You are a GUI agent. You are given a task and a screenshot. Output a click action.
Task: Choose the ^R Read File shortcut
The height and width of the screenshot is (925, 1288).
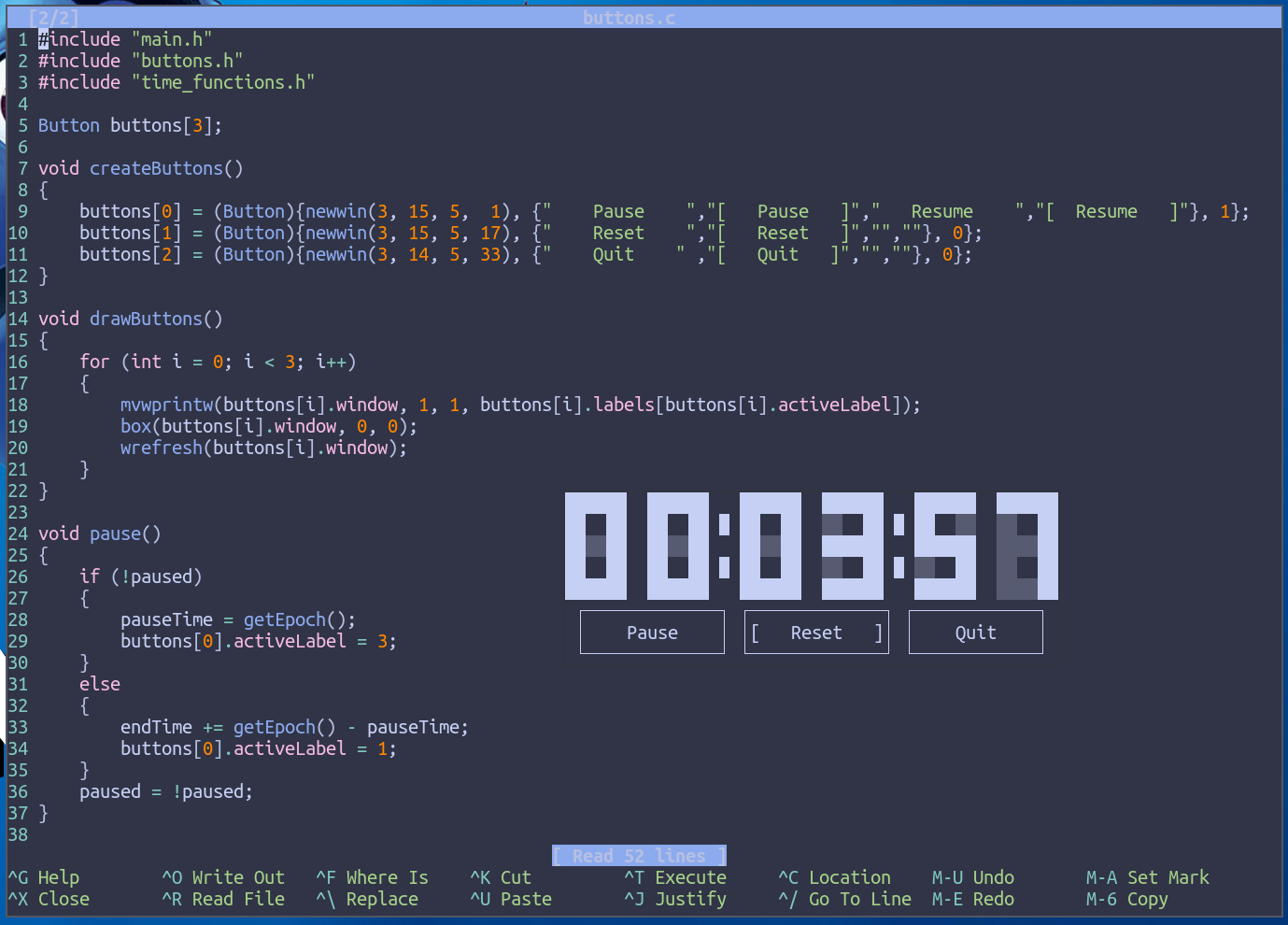(223, 899)
